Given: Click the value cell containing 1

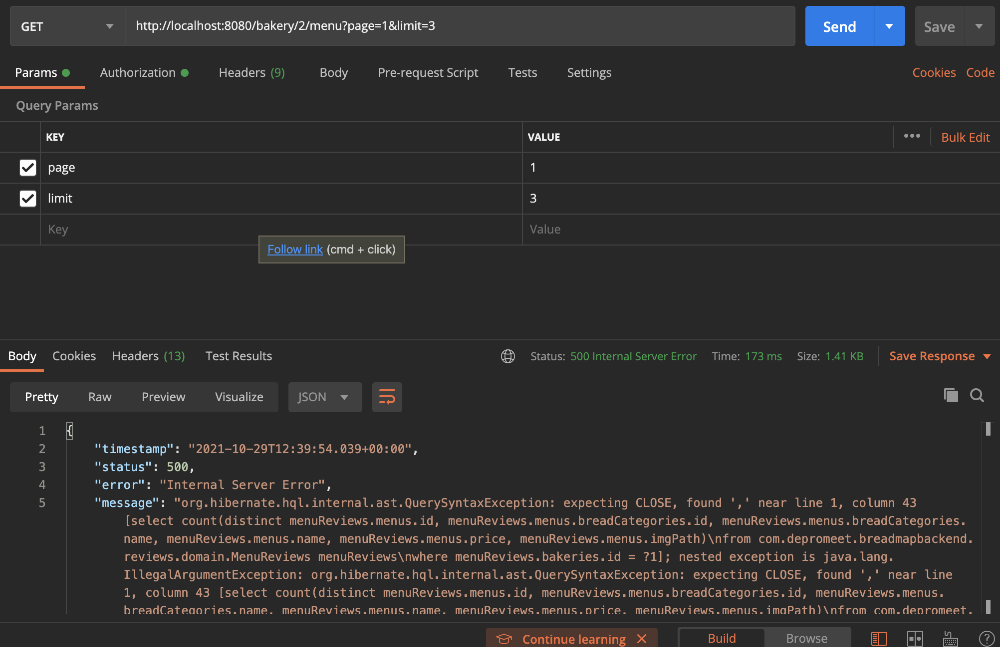Looking at the screenshot, I should [761, 168].
